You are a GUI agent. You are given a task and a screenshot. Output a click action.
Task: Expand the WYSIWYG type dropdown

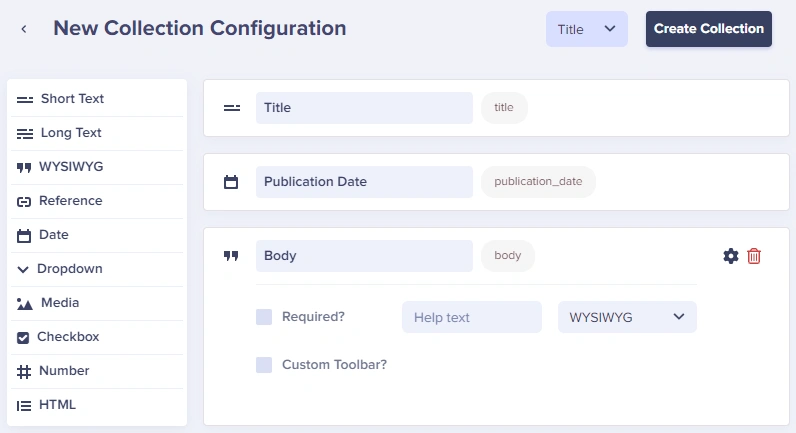[x=627, y=317]
